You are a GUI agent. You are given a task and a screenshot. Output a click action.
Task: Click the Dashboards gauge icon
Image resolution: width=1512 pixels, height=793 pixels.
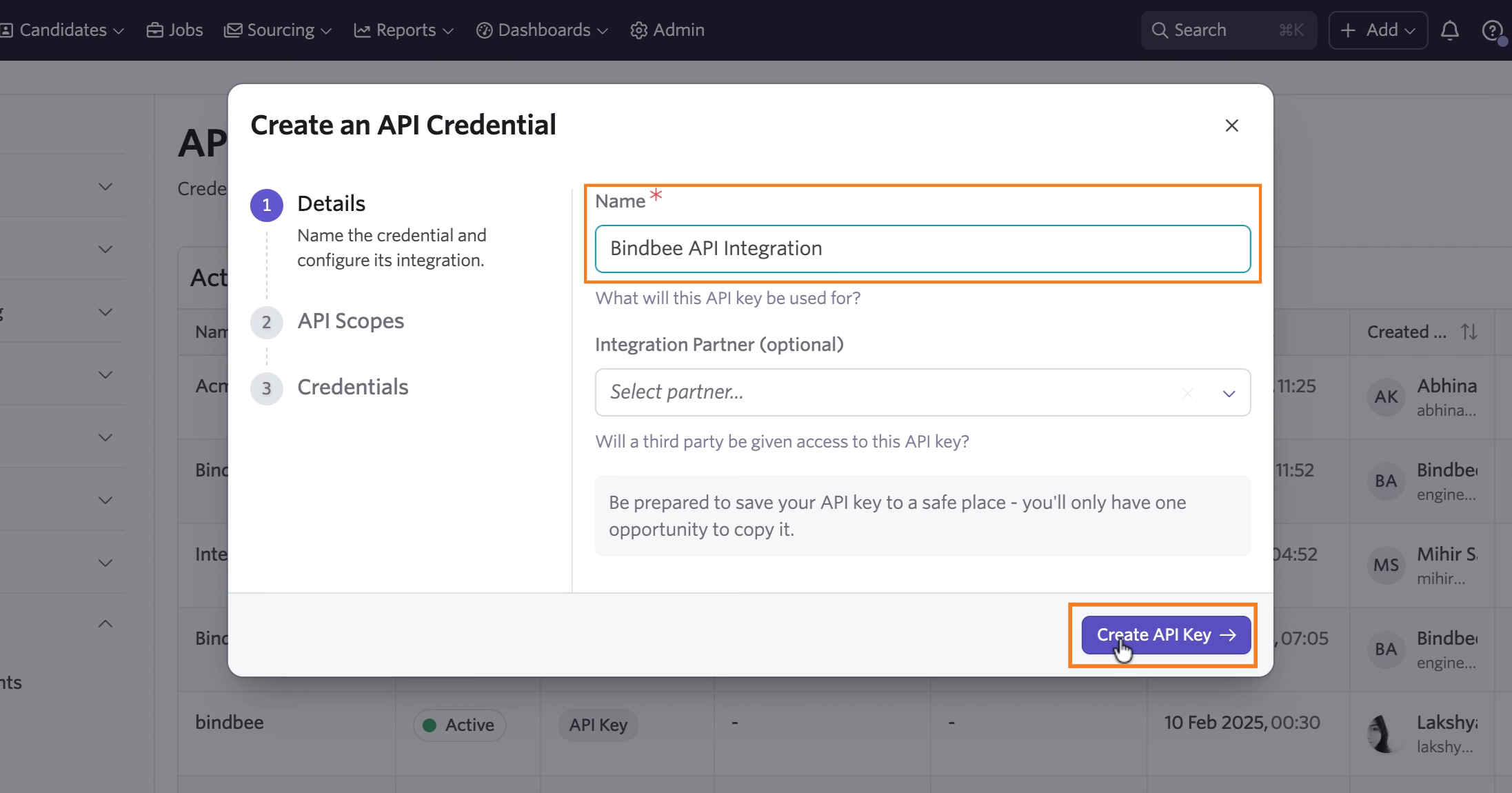point(484,30)
